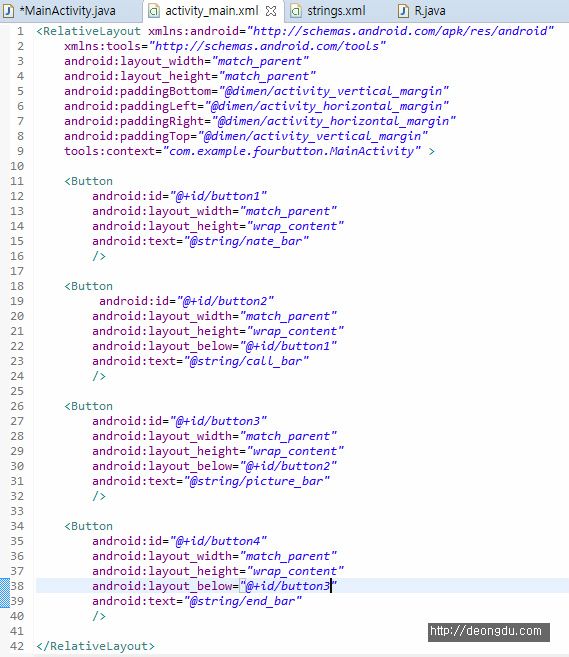Click the xmlns:tools attribute on line 2
The width and height of the screenshot is (569, 657).
[x=103, y=46]
